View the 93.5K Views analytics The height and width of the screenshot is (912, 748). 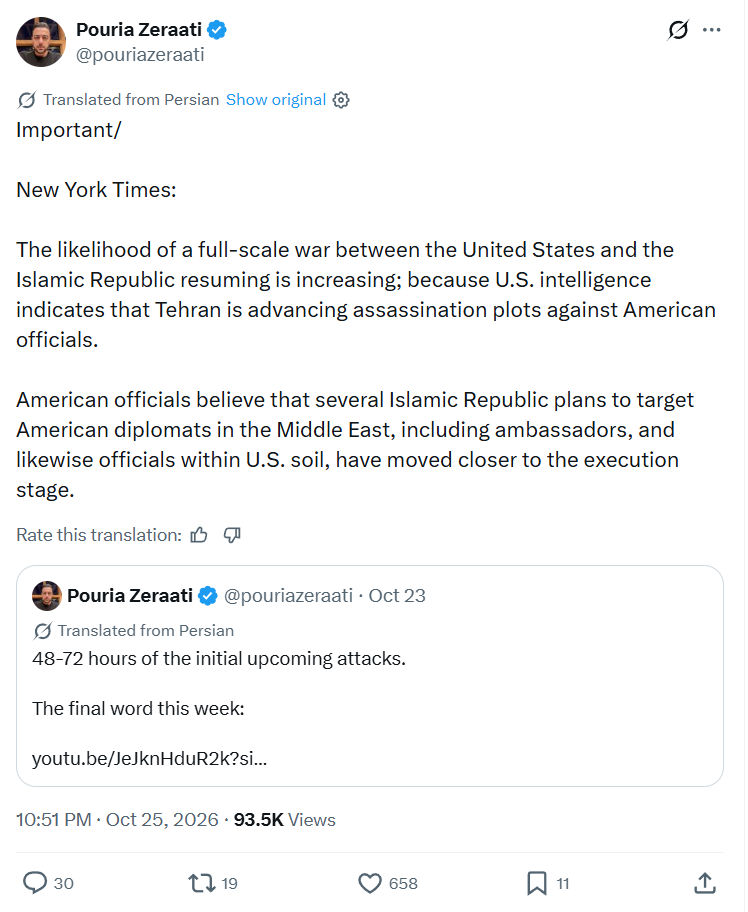click(x=284, y=820)
